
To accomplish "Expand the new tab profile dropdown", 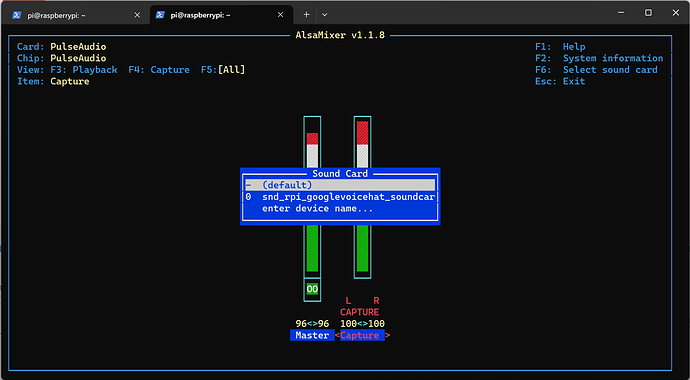I will click(325, 15).
